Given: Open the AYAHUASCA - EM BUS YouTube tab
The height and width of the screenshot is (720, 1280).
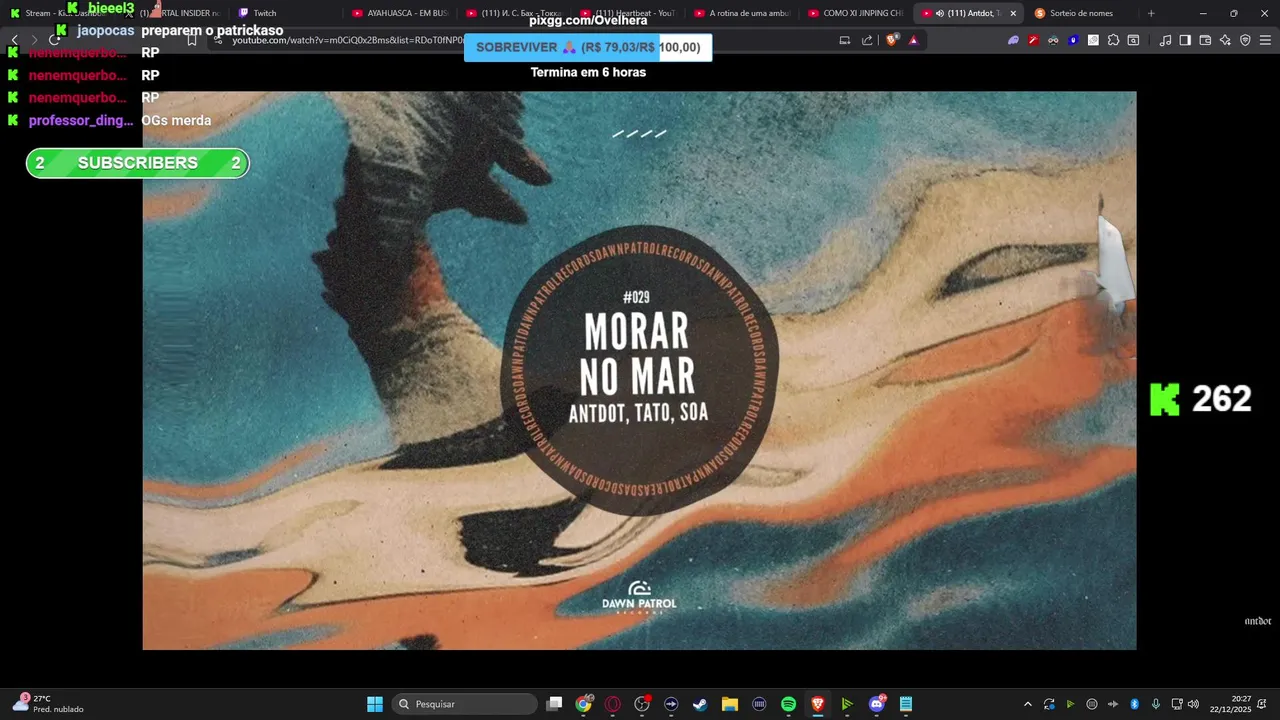Looking at the screenshot, I should [400, 13].
